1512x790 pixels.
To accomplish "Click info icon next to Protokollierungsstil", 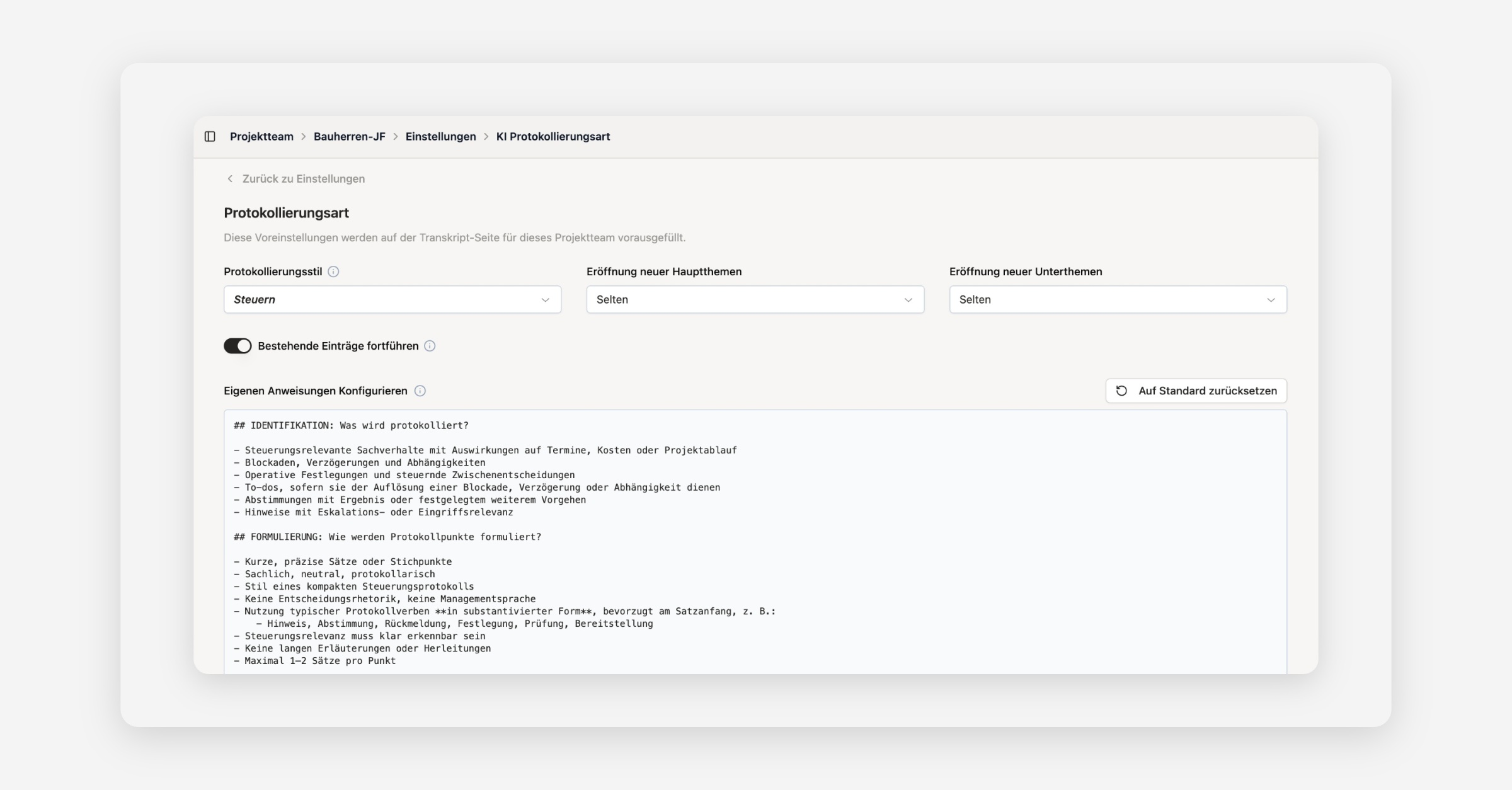I will 333,272.
